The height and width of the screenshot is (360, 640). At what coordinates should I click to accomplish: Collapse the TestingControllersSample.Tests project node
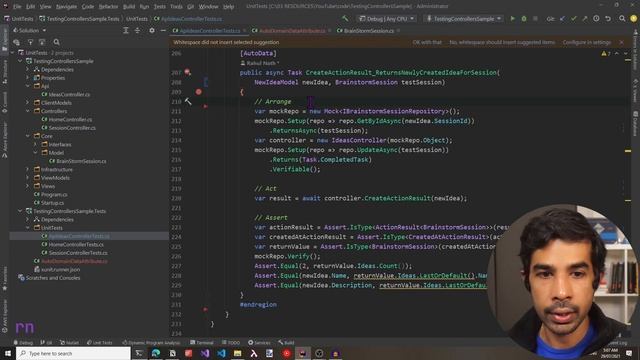coord(20,211)
